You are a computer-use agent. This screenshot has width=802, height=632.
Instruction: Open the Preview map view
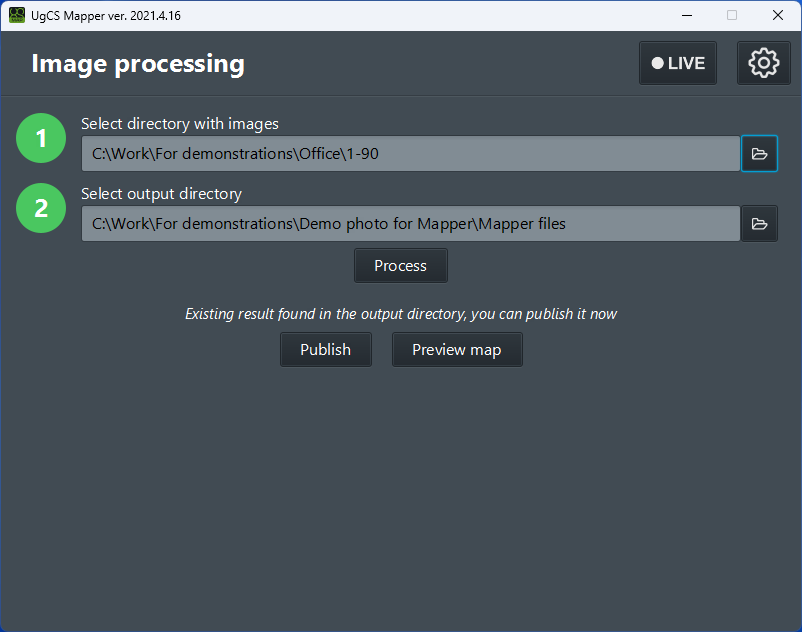(457, 349)
